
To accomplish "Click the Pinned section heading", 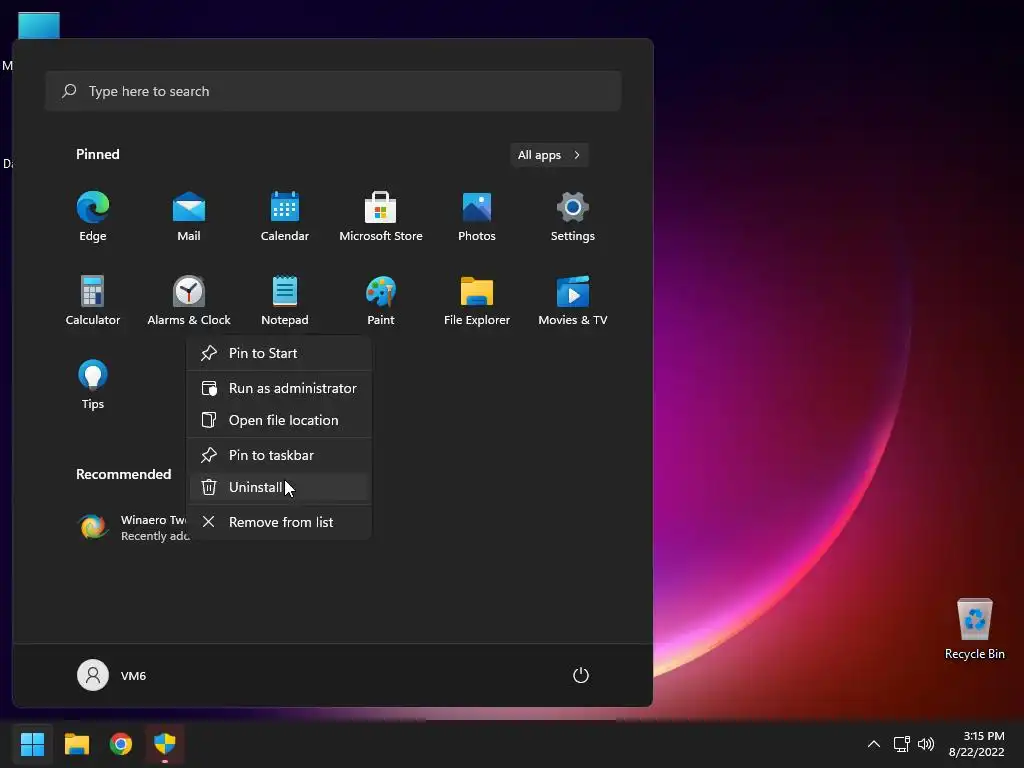I will pyautogui.click(x=97, y=154).
